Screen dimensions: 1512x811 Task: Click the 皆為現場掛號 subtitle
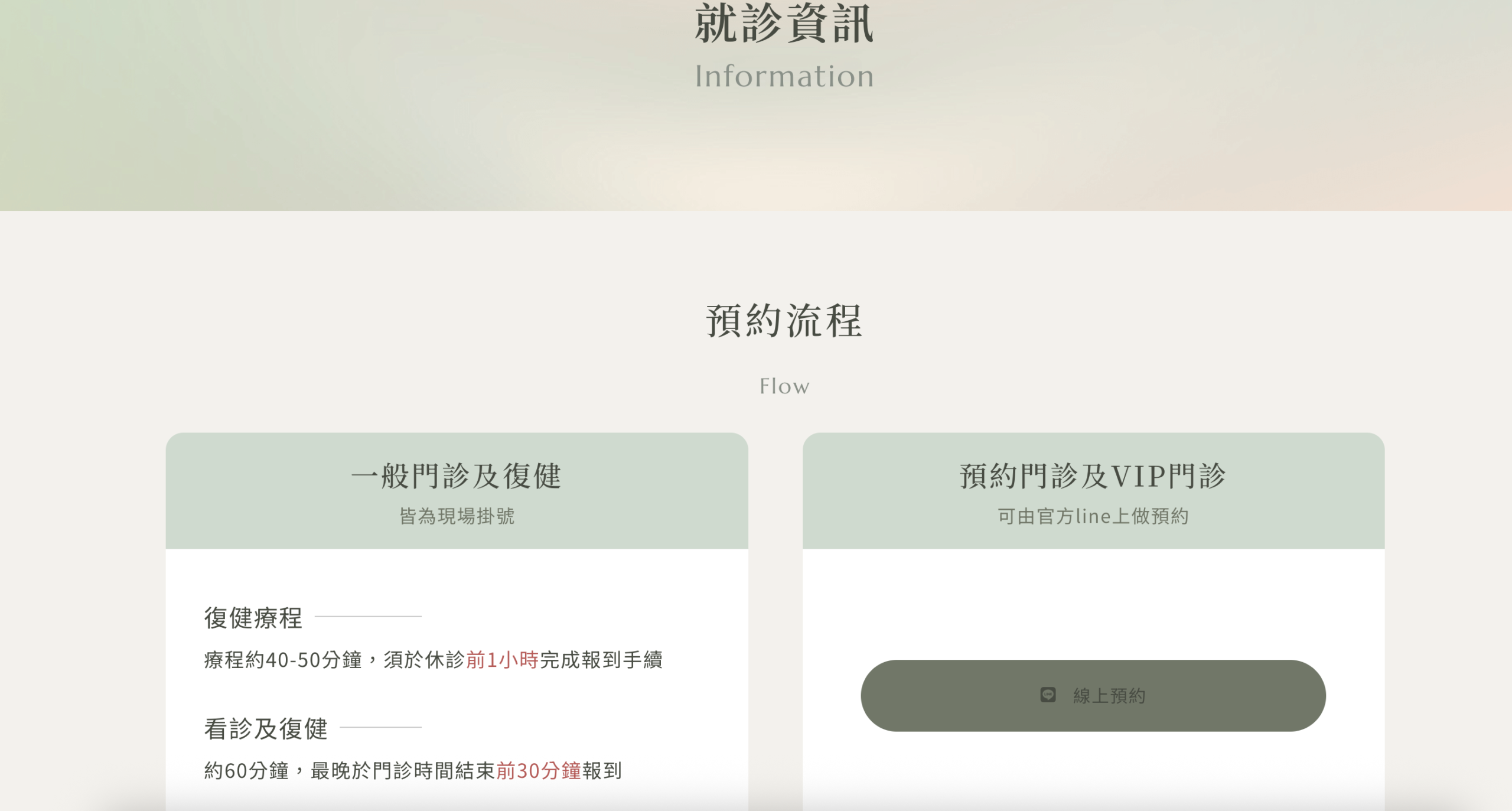457,516
